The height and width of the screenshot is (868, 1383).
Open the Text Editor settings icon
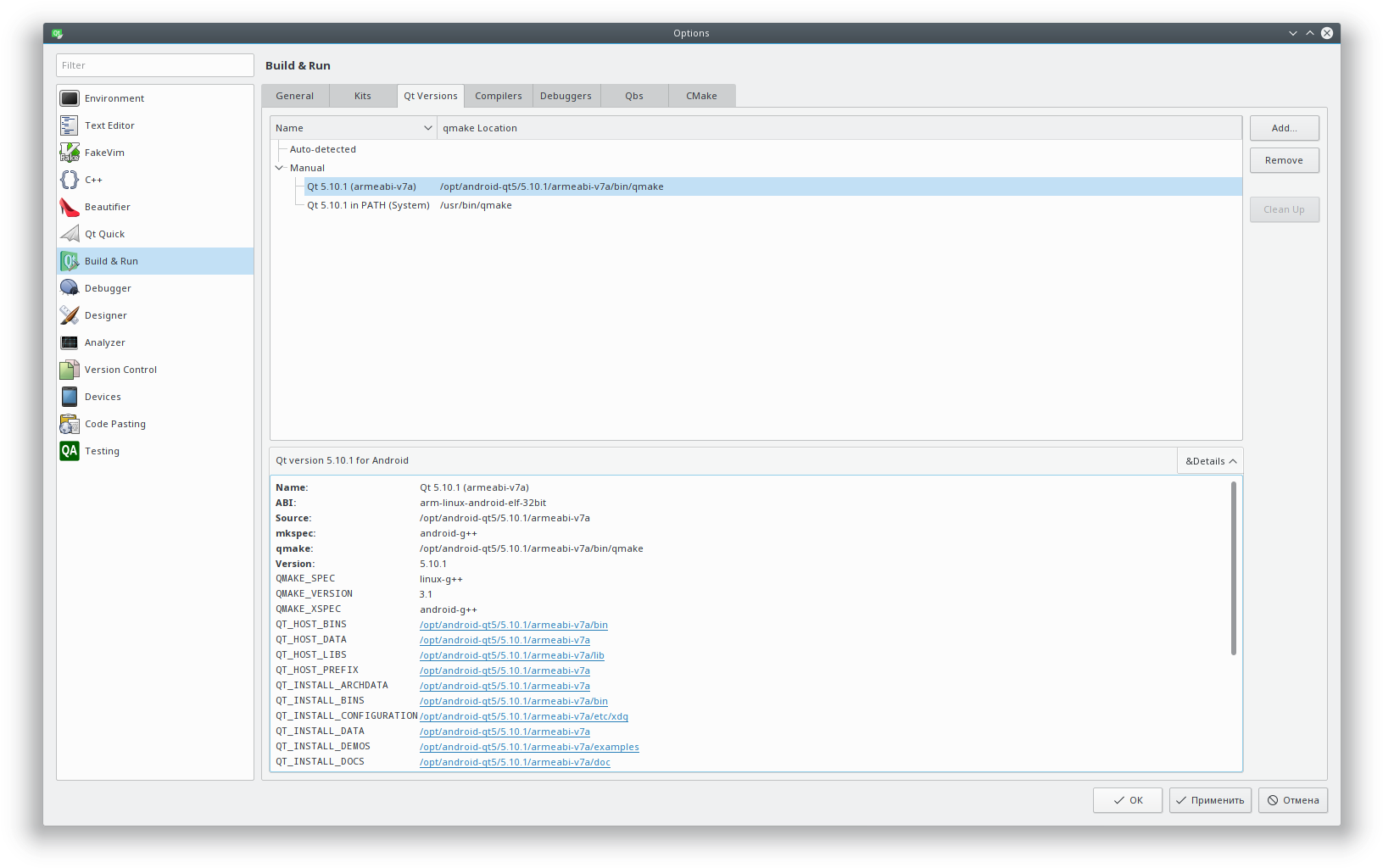70,125
